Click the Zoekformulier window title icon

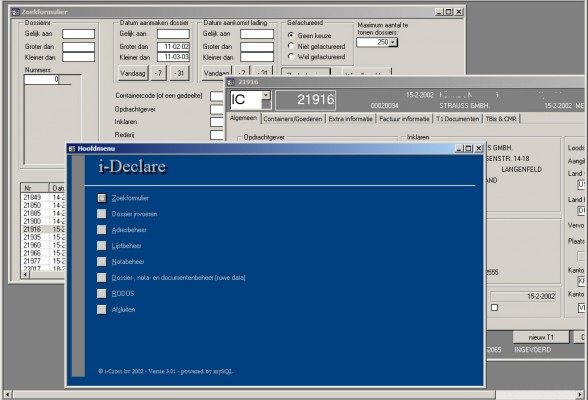pos(16,12)
